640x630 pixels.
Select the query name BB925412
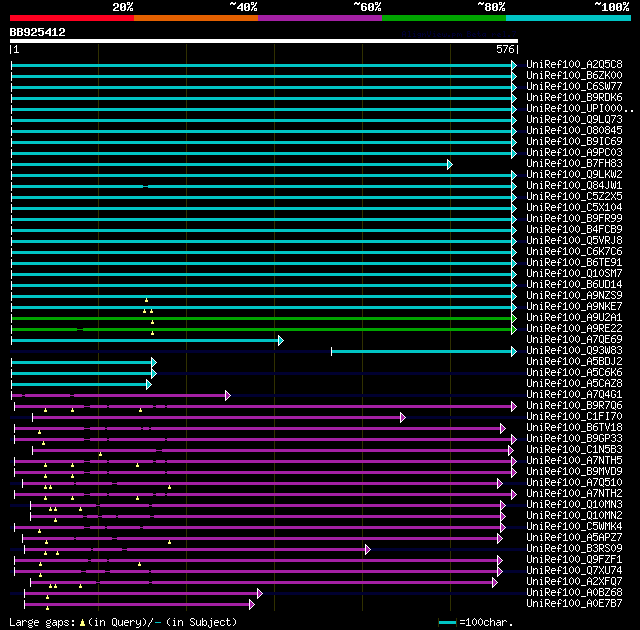pyautogui.click(x=38, y=32)
